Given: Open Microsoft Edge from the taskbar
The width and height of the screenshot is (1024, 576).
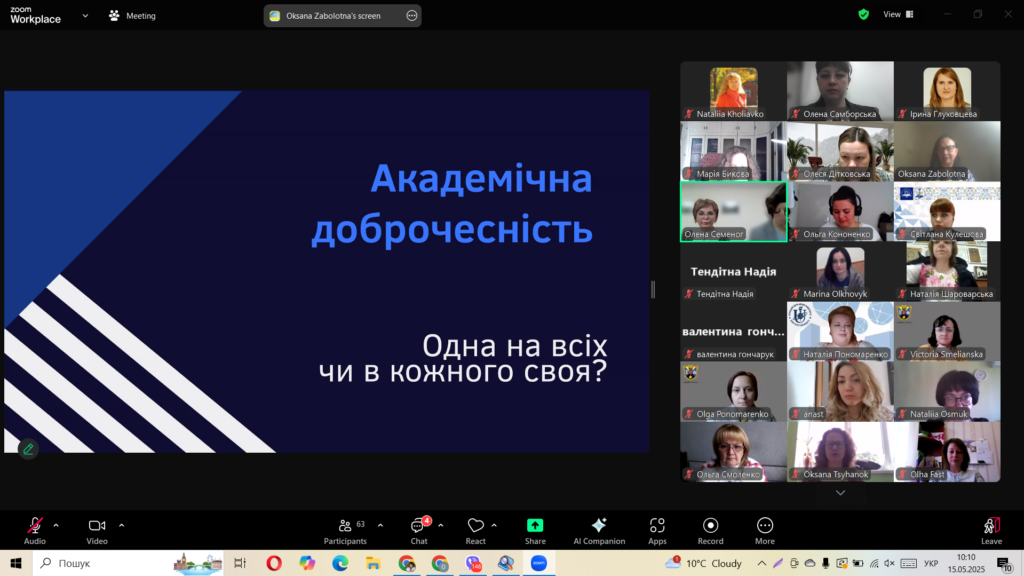Looking at the screenshot, I should point(340,563).
